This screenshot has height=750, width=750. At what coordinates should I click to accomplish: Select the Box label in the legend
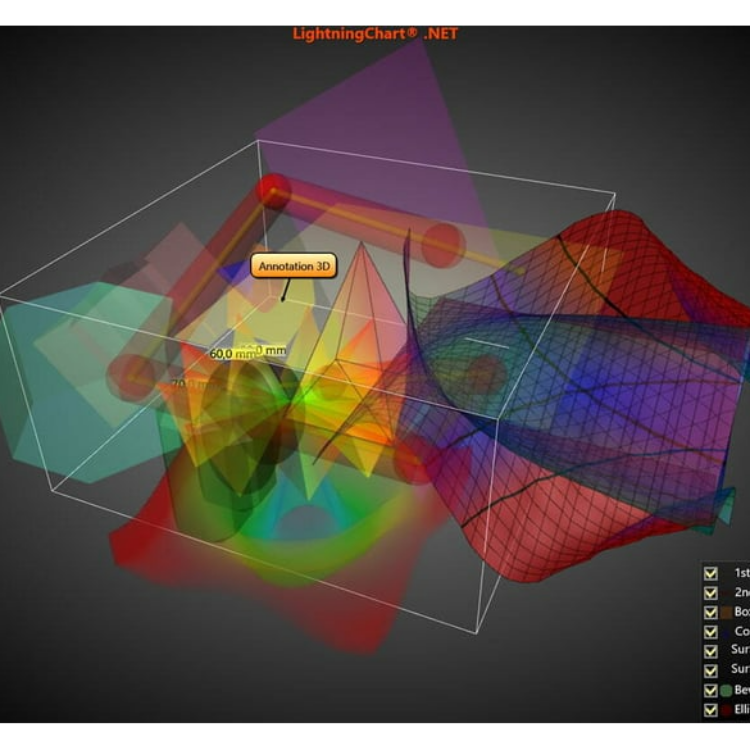pyautogui.click(x=742, y=612)
